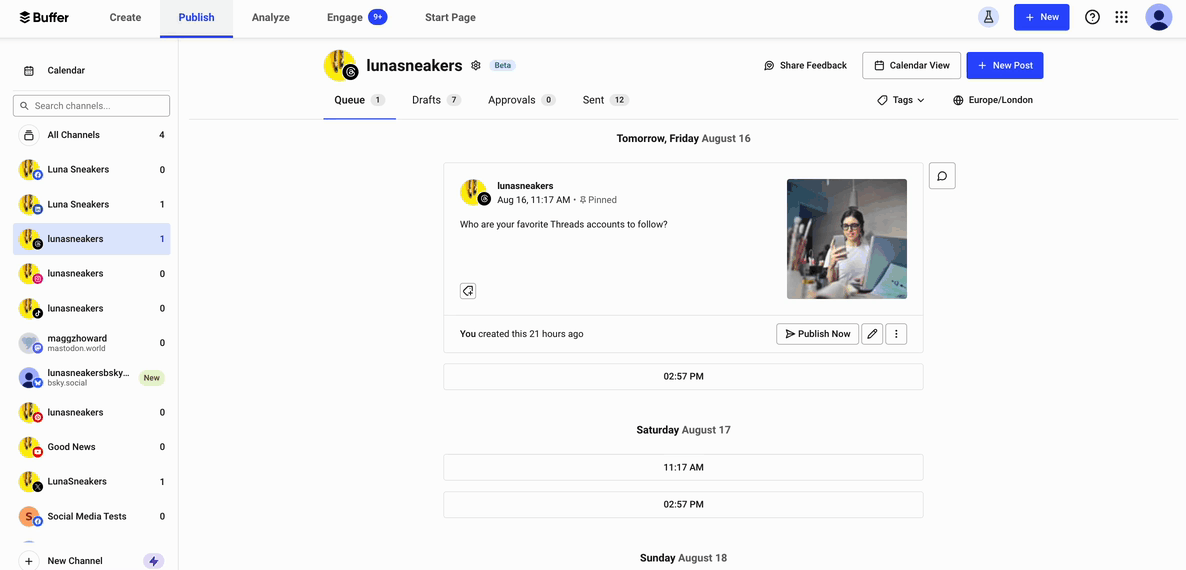Open the post comment bubble icon
1186x570 pixels.
(x=942, y=176)
